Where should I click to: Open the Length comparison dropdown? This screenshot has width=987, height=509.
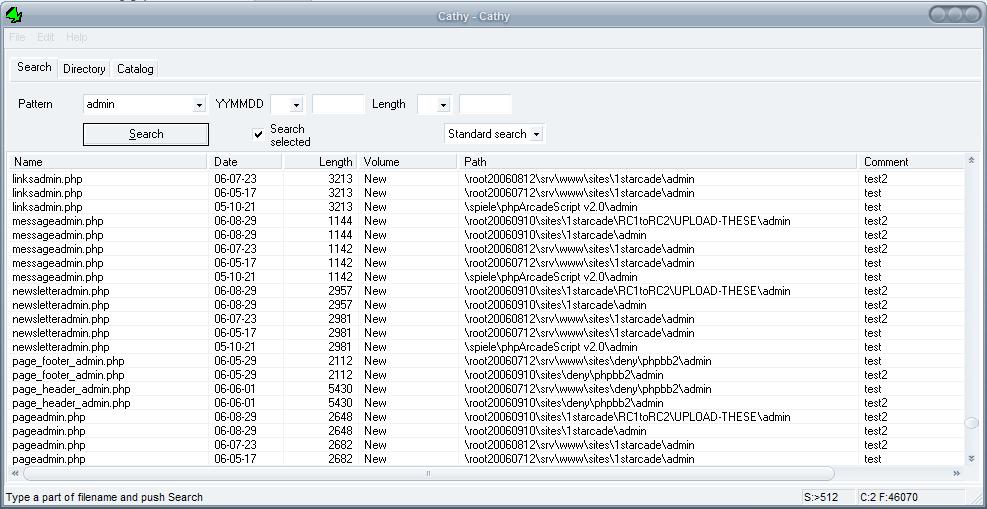pyautogui.click(x=443, y=105)
